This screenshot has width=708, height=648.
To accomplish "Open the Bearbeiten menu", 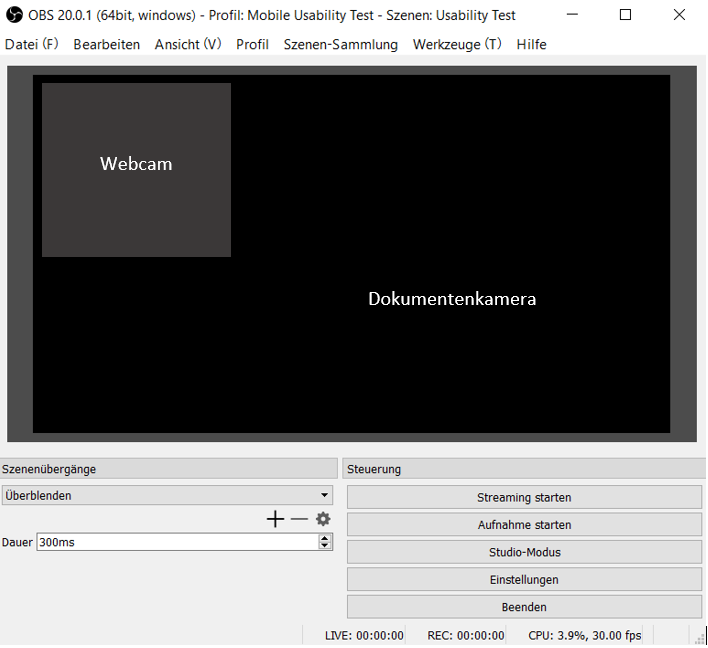I will tap(107, 44).
